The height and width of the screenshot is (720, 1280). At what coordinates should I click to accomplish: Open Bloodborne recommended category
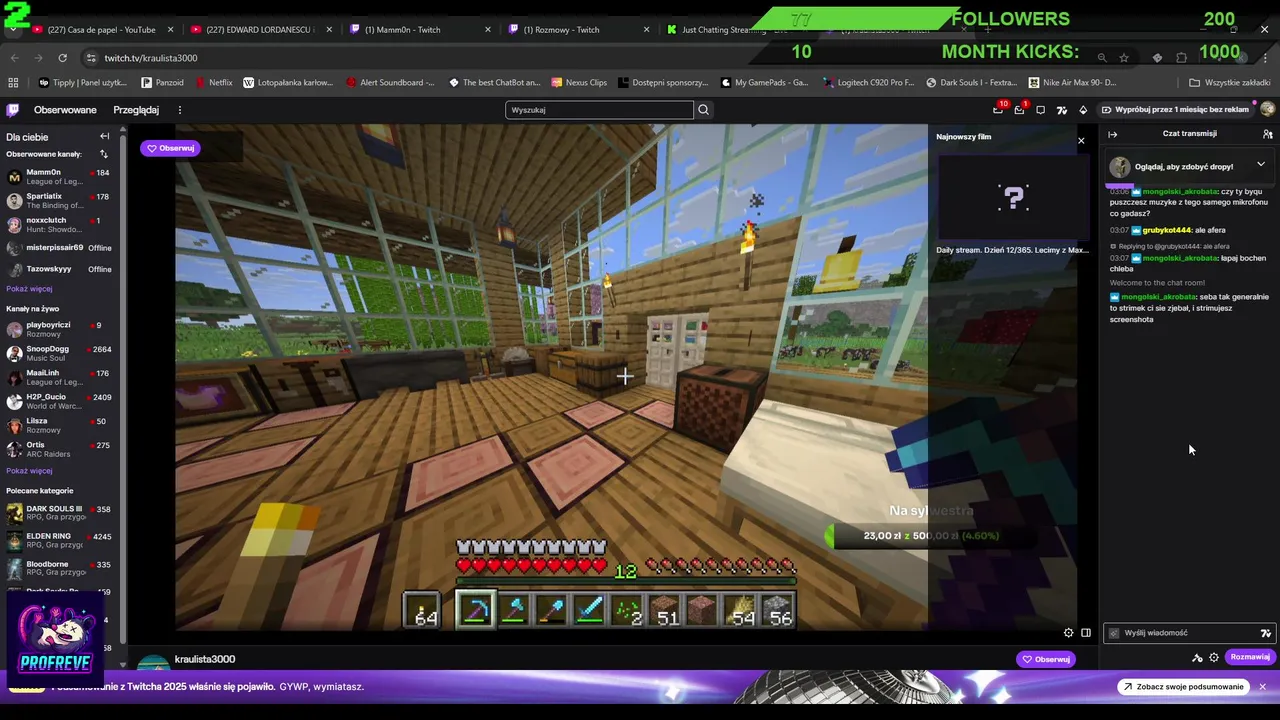pos(58,568)
